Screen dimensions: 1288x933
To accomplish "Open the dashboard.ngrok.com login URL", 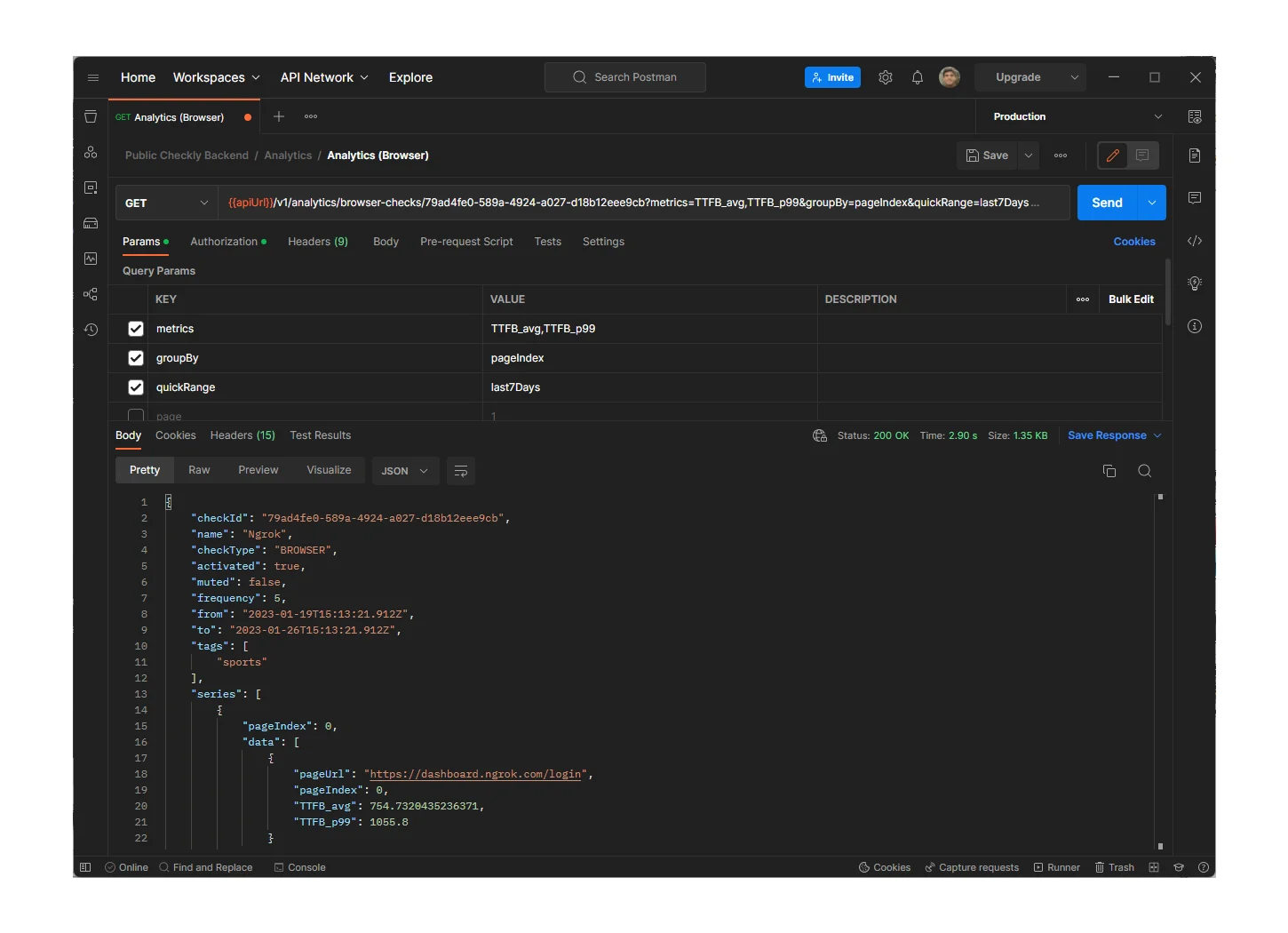I will point(476,774).
